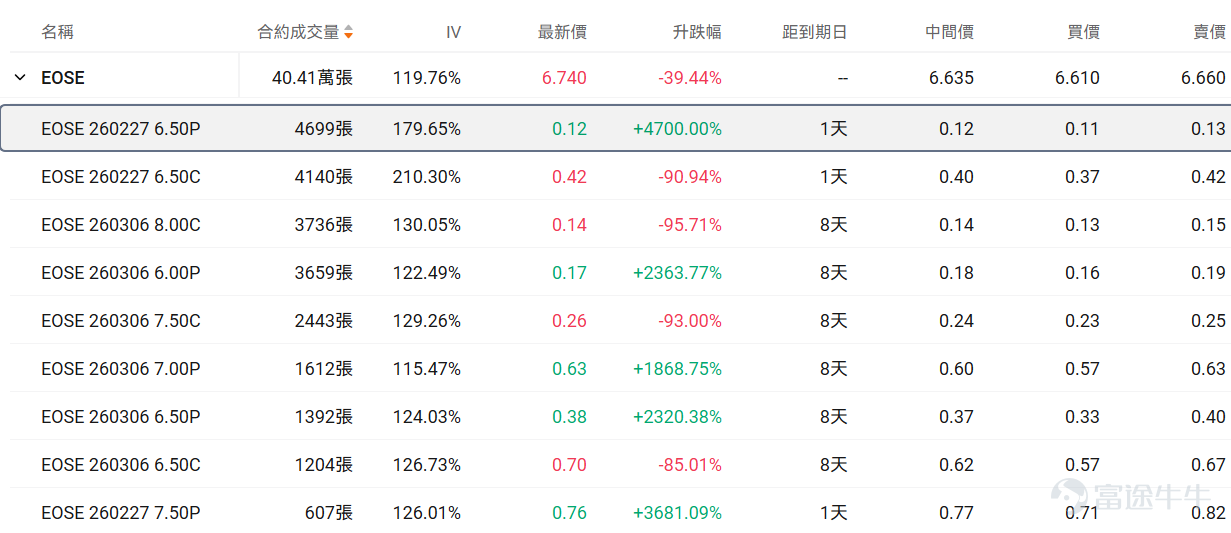Click the 3736張 volume cell
This screenshot has width=1231, height=533.
pos(323,225)
